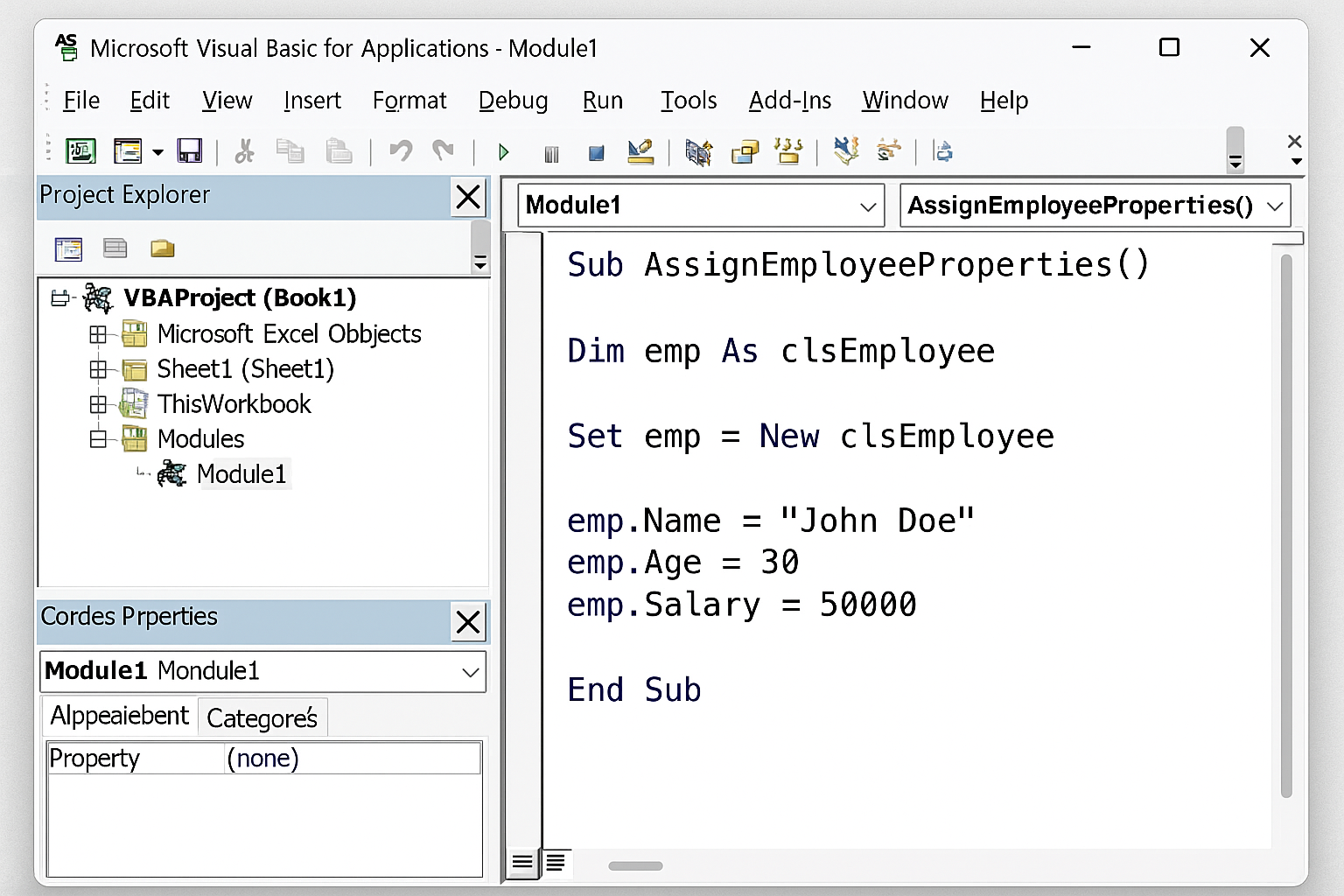Select Sheet1 (Sheet1) tree item

click(245, 369)
